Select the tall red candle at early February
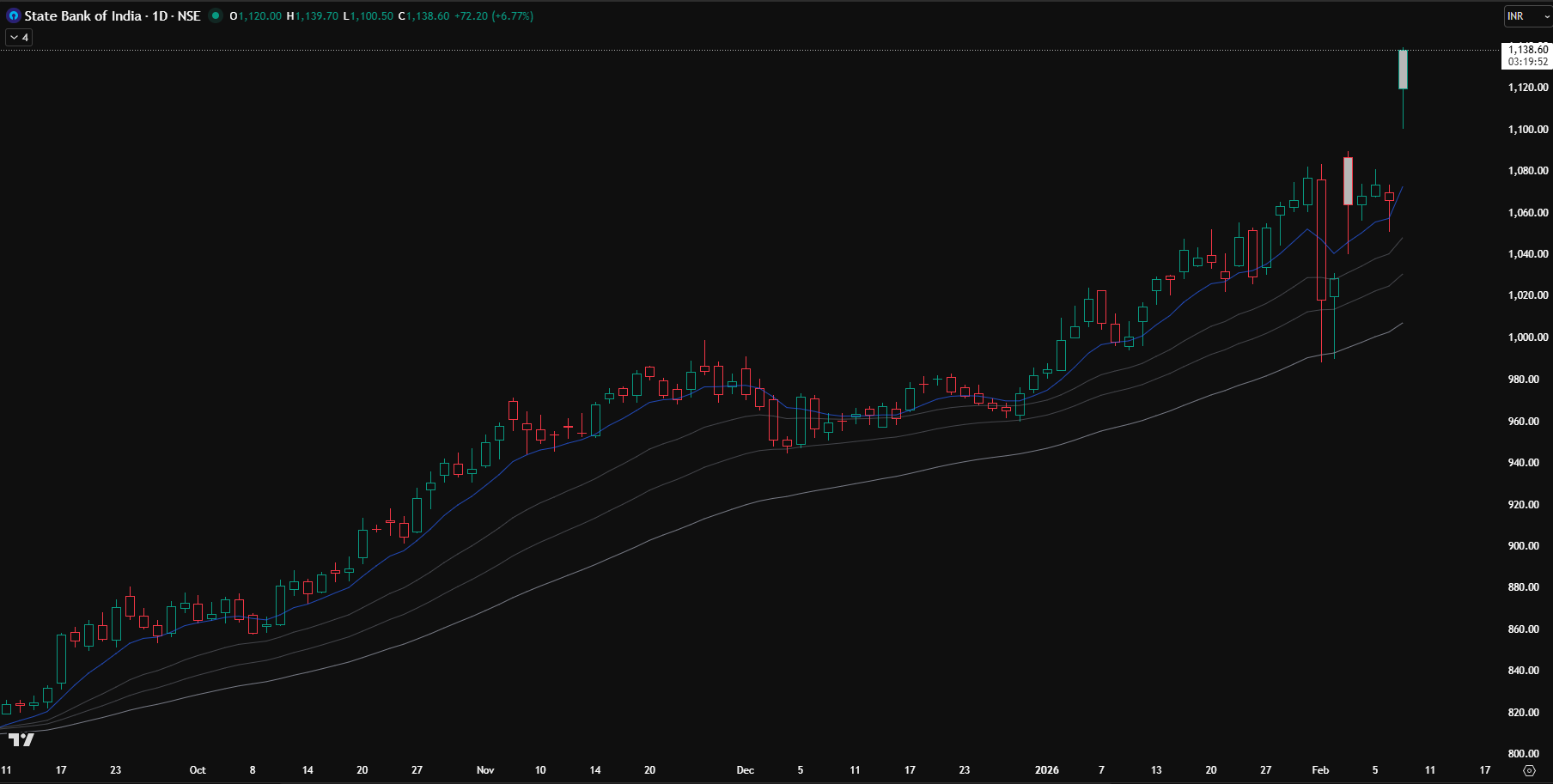The image size is (1553, 784). [x=1348, y=181]
